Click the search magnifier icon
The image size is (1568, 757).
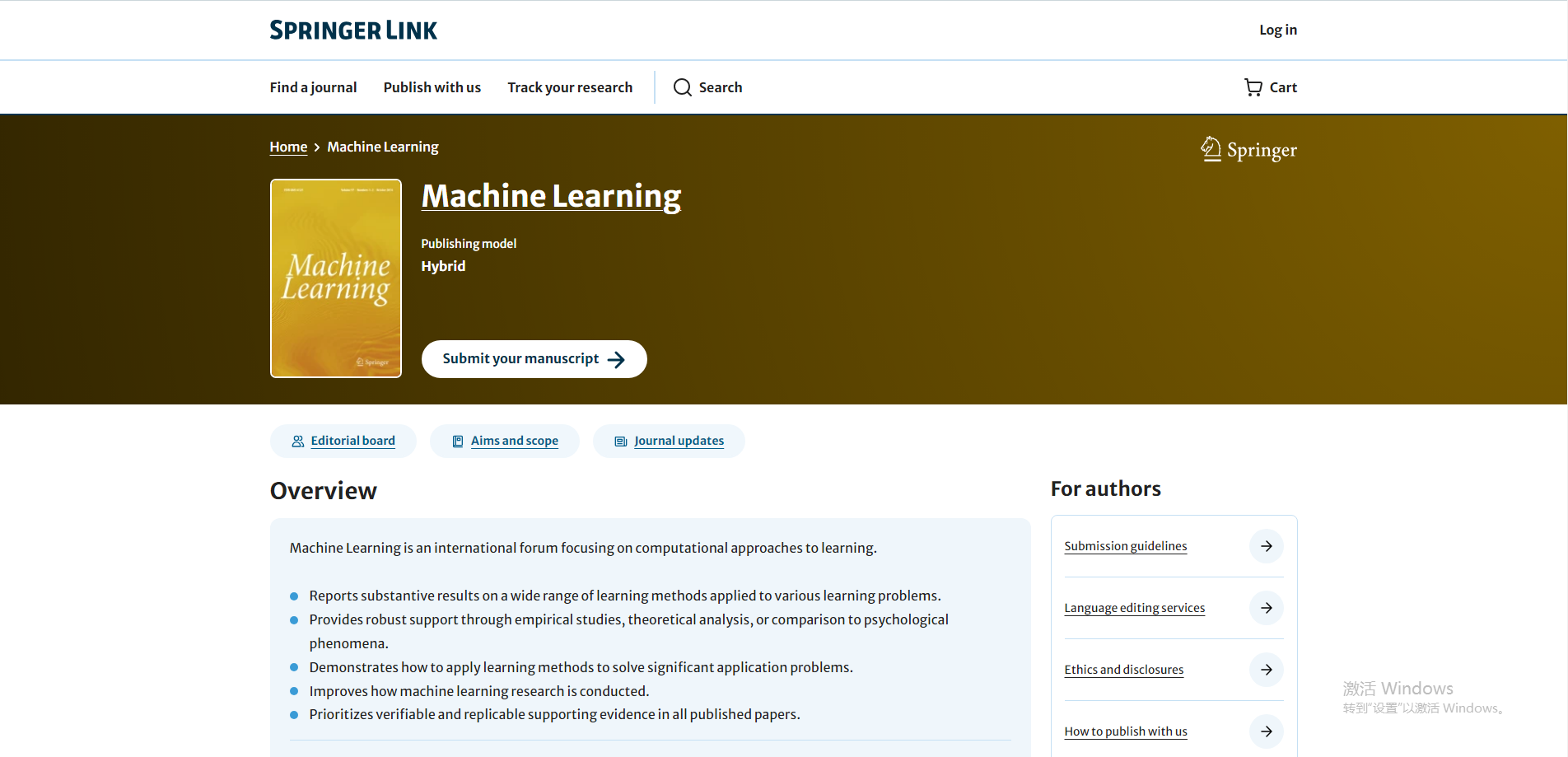(683, 87)
